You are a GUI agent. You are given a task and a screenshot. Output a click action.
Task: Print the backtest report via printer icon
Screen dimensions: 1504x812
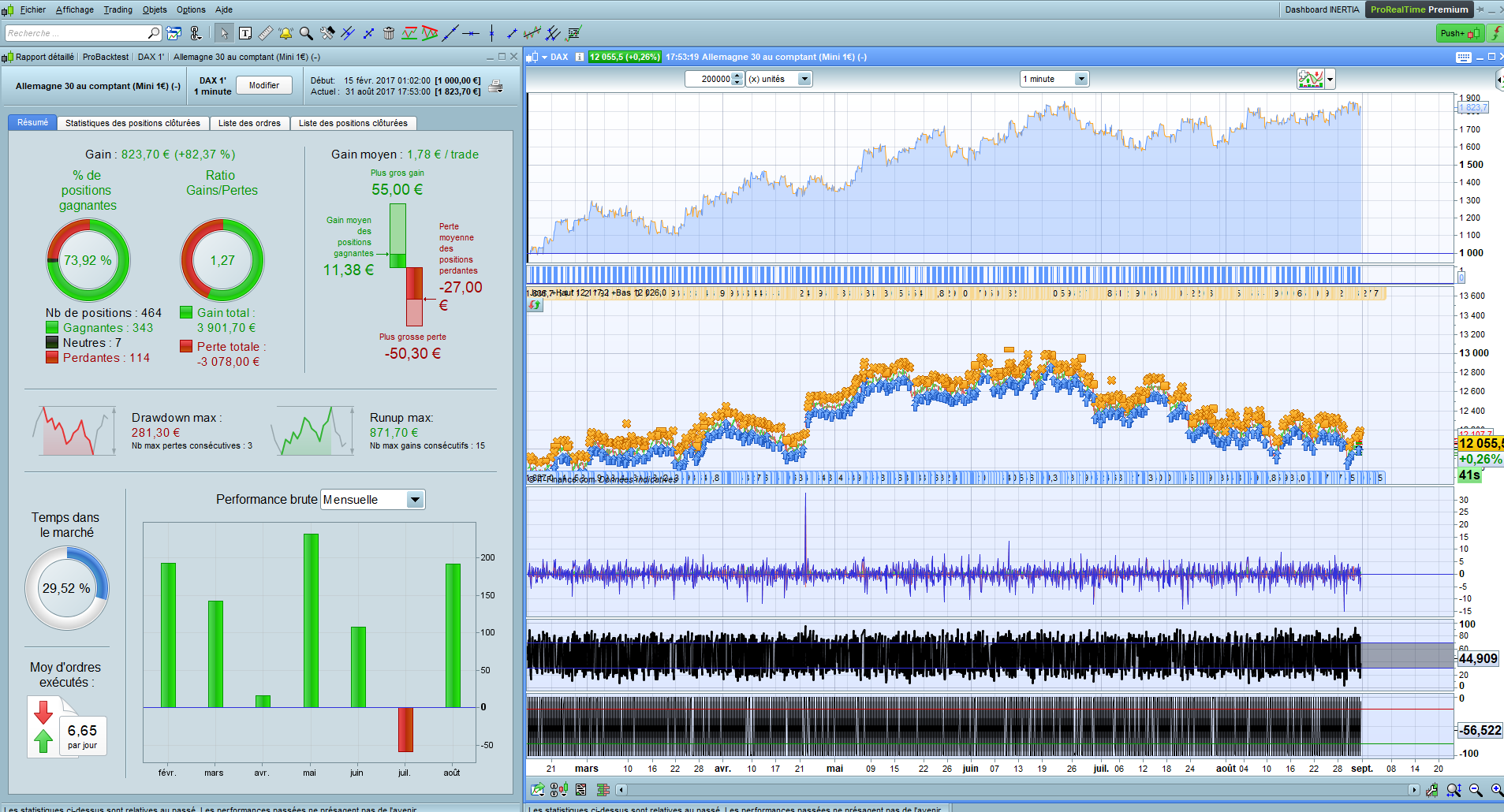(496, 86)
